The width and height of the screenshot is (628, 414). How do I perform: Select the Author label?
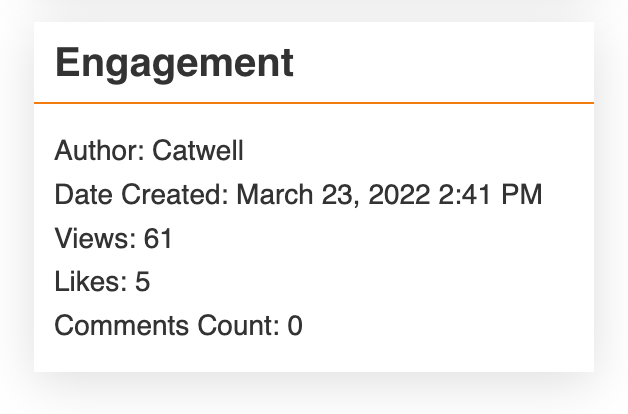click(100, 151)
